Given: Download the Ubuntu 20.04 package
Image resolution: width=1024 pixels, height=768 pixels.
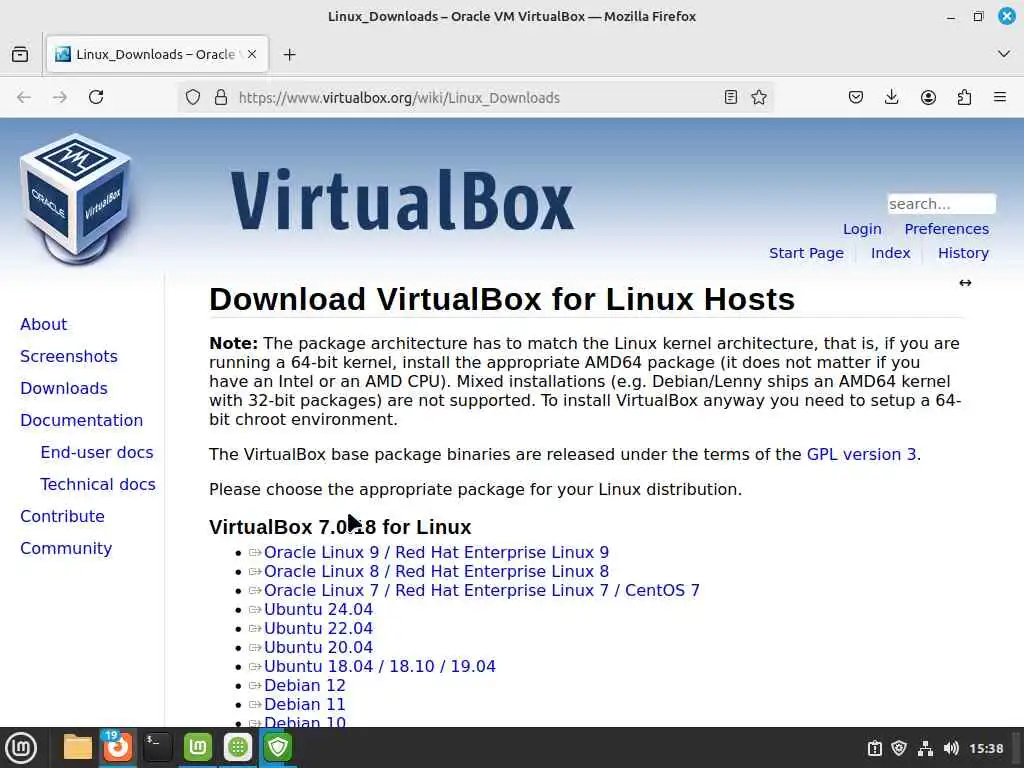Looking at the screenshot, I should [x=319, y=647].
